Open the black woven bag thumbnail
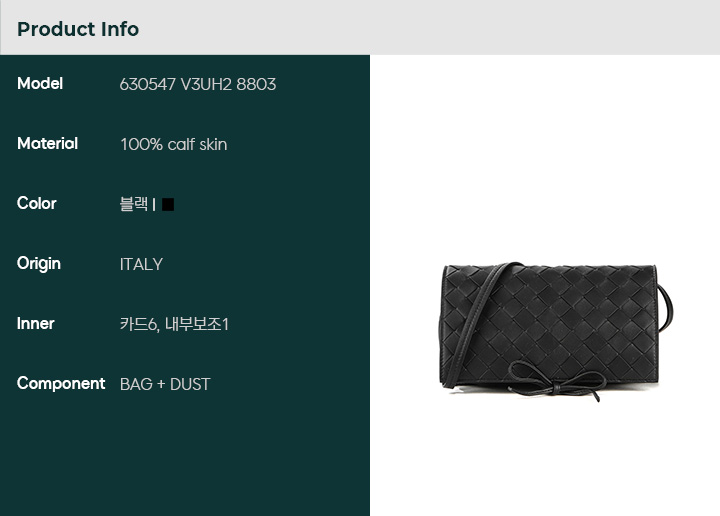720x516 pixels. (556, 331)
